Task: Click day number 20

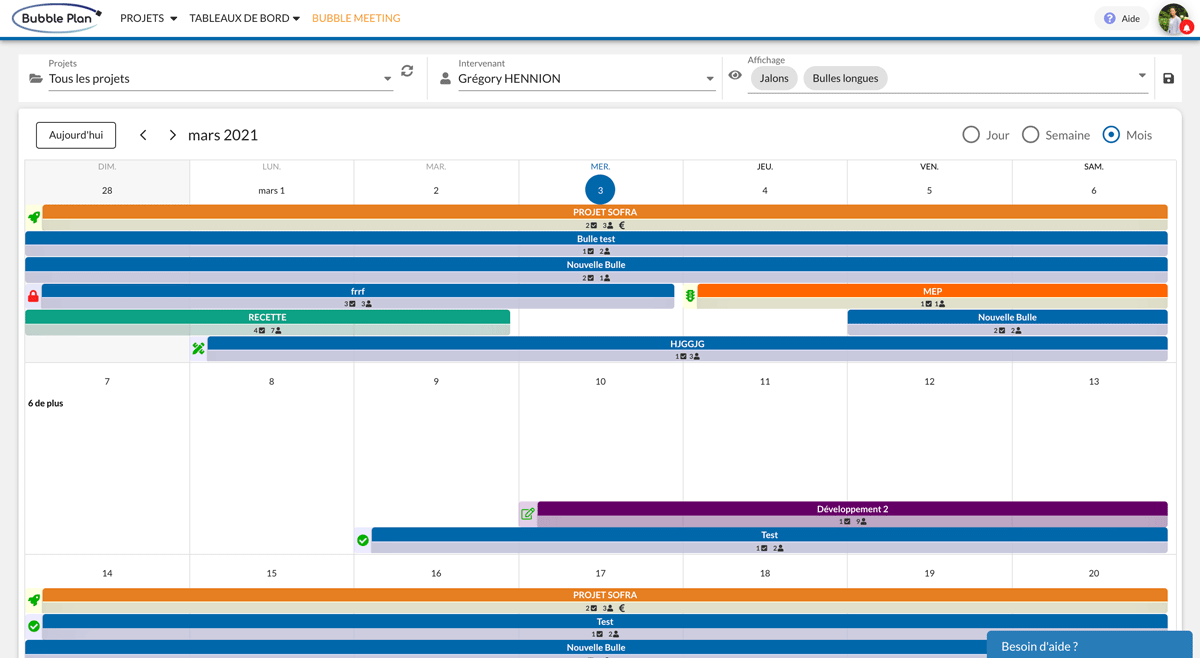Action: pos(1094,573)
